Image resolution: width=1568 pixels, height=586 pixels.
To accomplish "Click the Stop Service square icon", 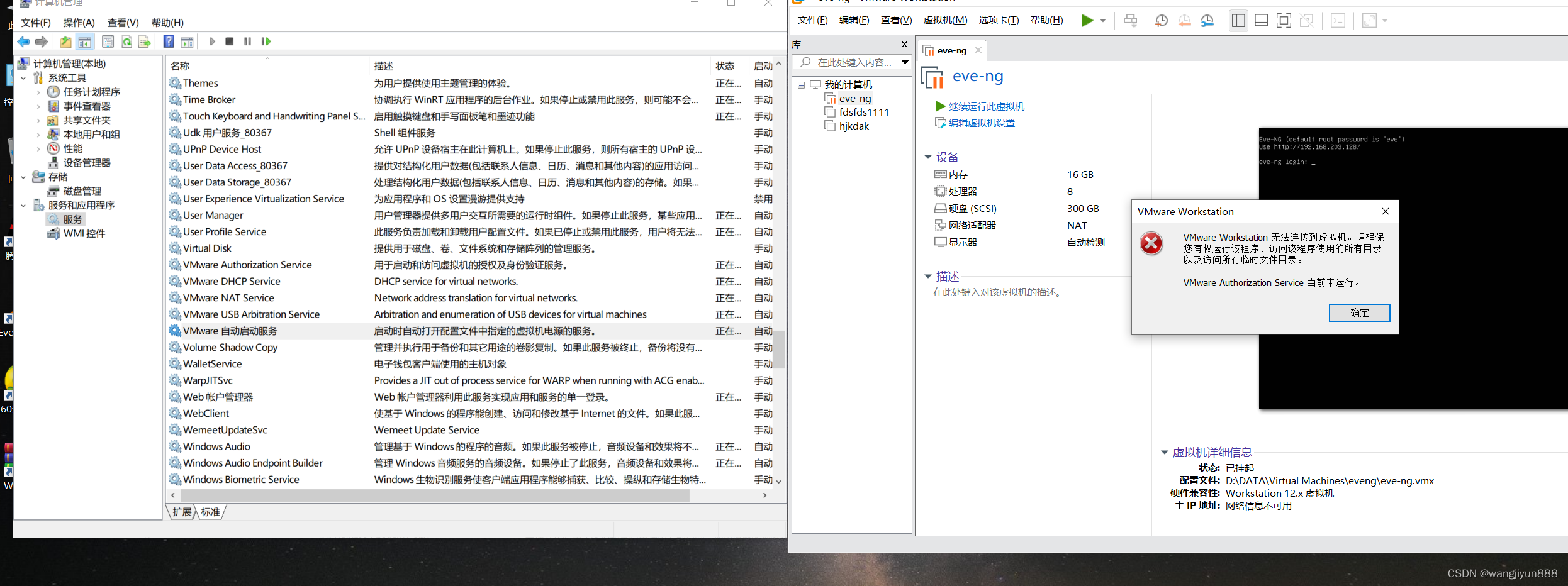I will 230,41.
